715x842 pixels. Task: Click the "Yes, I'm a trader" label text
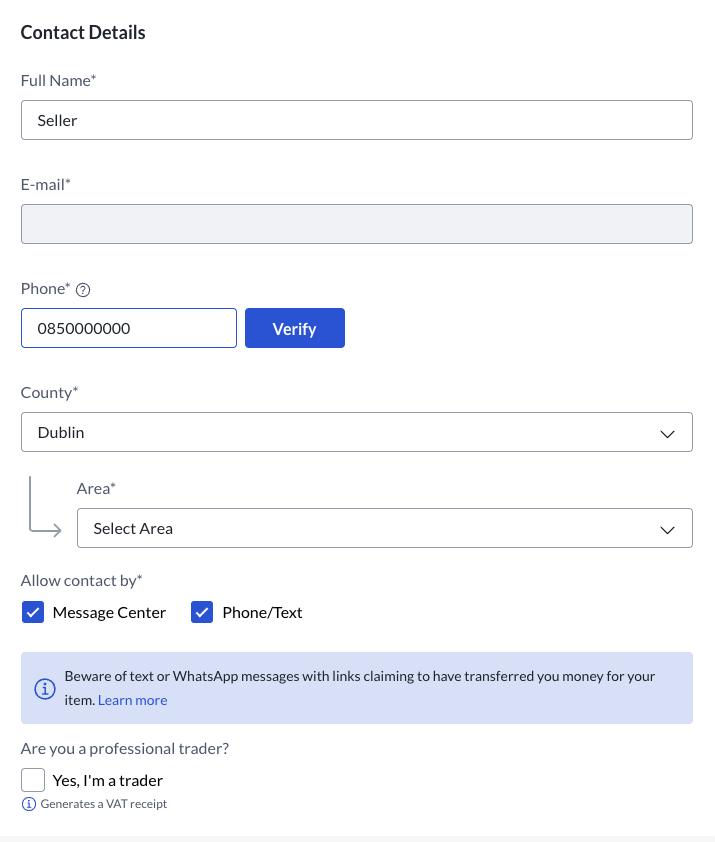click(x=108, y=780)
